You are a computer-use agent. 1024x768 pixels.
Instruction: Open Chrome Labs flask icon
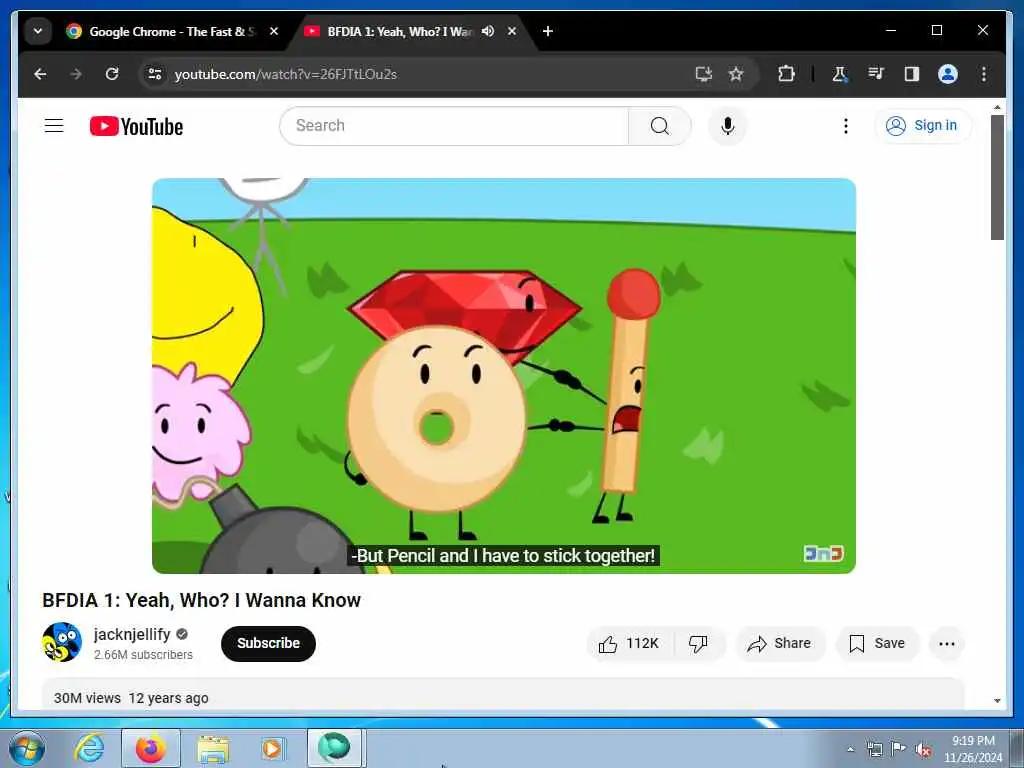(x=839, y=74)
